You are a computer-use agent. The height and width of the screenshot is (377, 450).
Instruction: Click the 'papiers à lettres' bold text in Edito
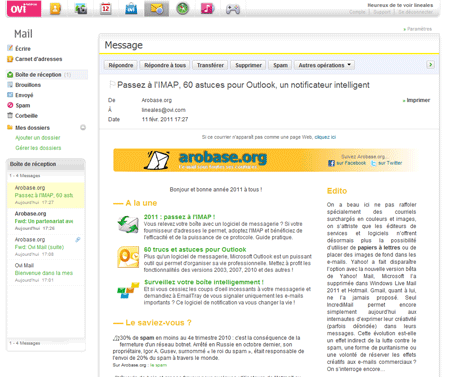click(x=379, y=248)
